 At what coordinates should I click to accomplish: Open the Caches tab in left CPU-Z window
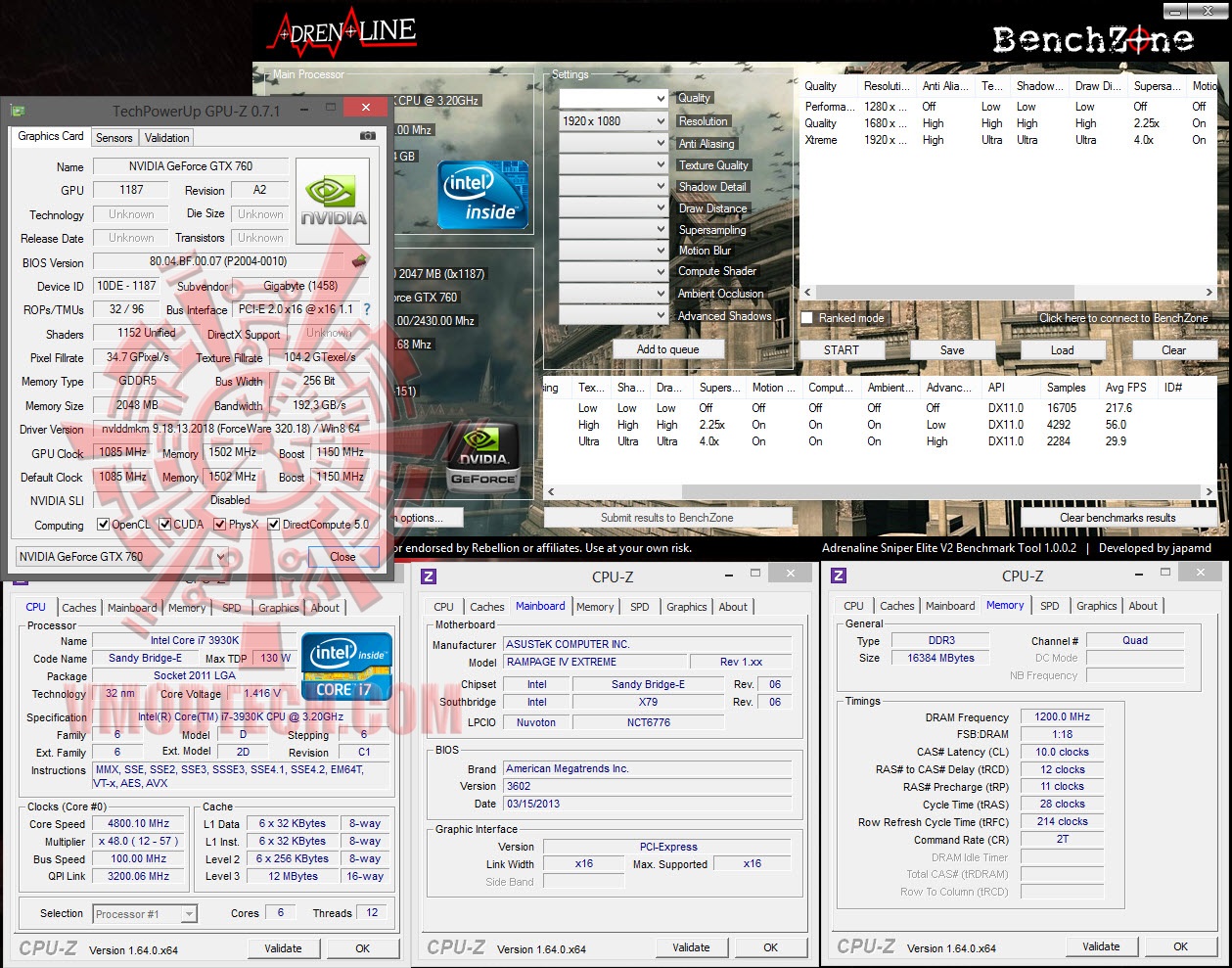tap(79, 608)
